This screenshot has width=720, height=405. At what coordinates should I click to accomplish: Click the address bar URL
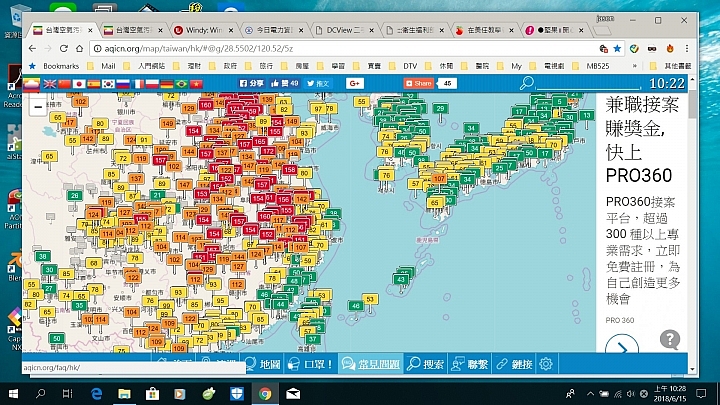199,48
